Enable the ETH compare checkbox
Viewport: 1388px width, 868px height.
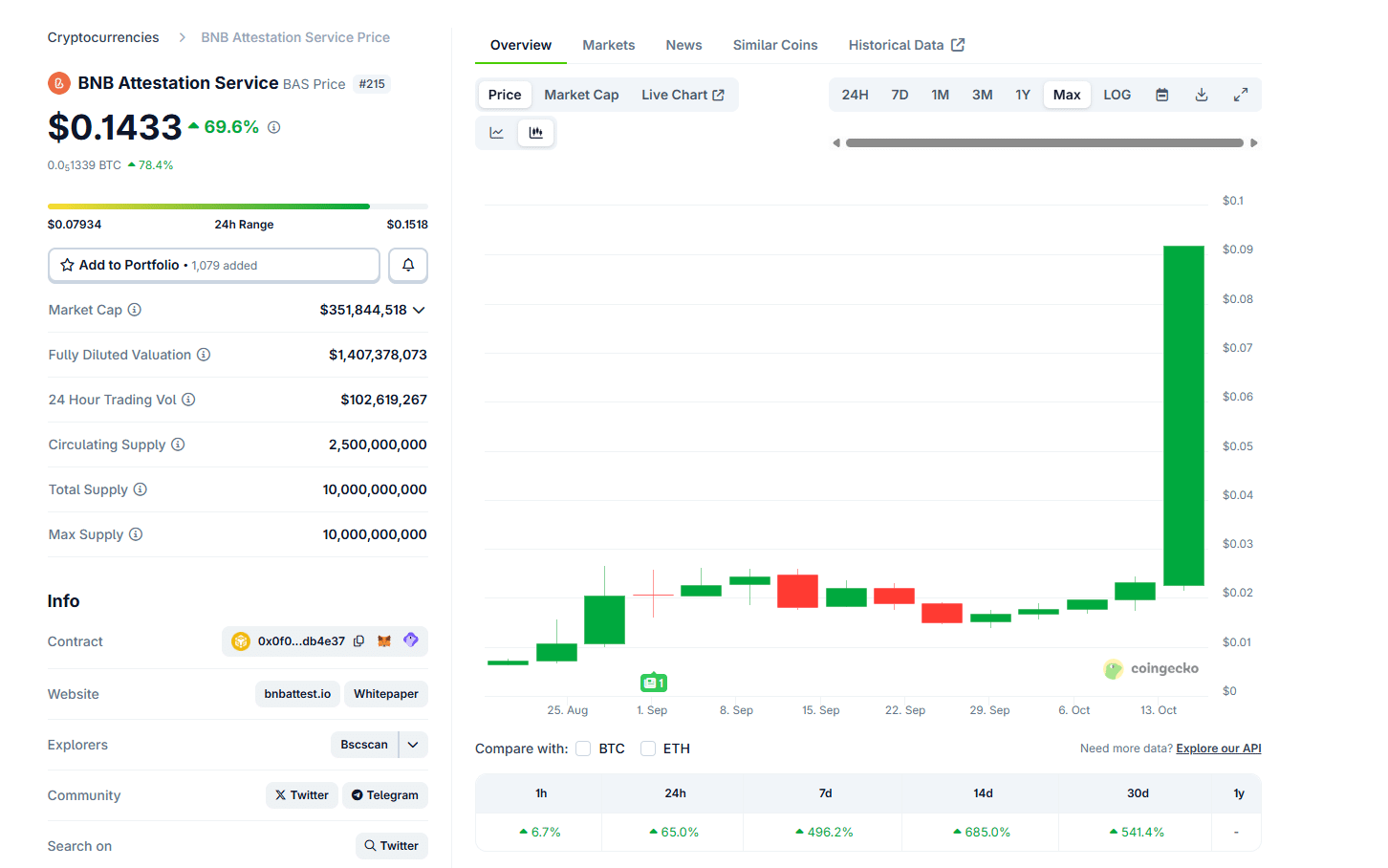pyautogui.click(x=648, y=749)
